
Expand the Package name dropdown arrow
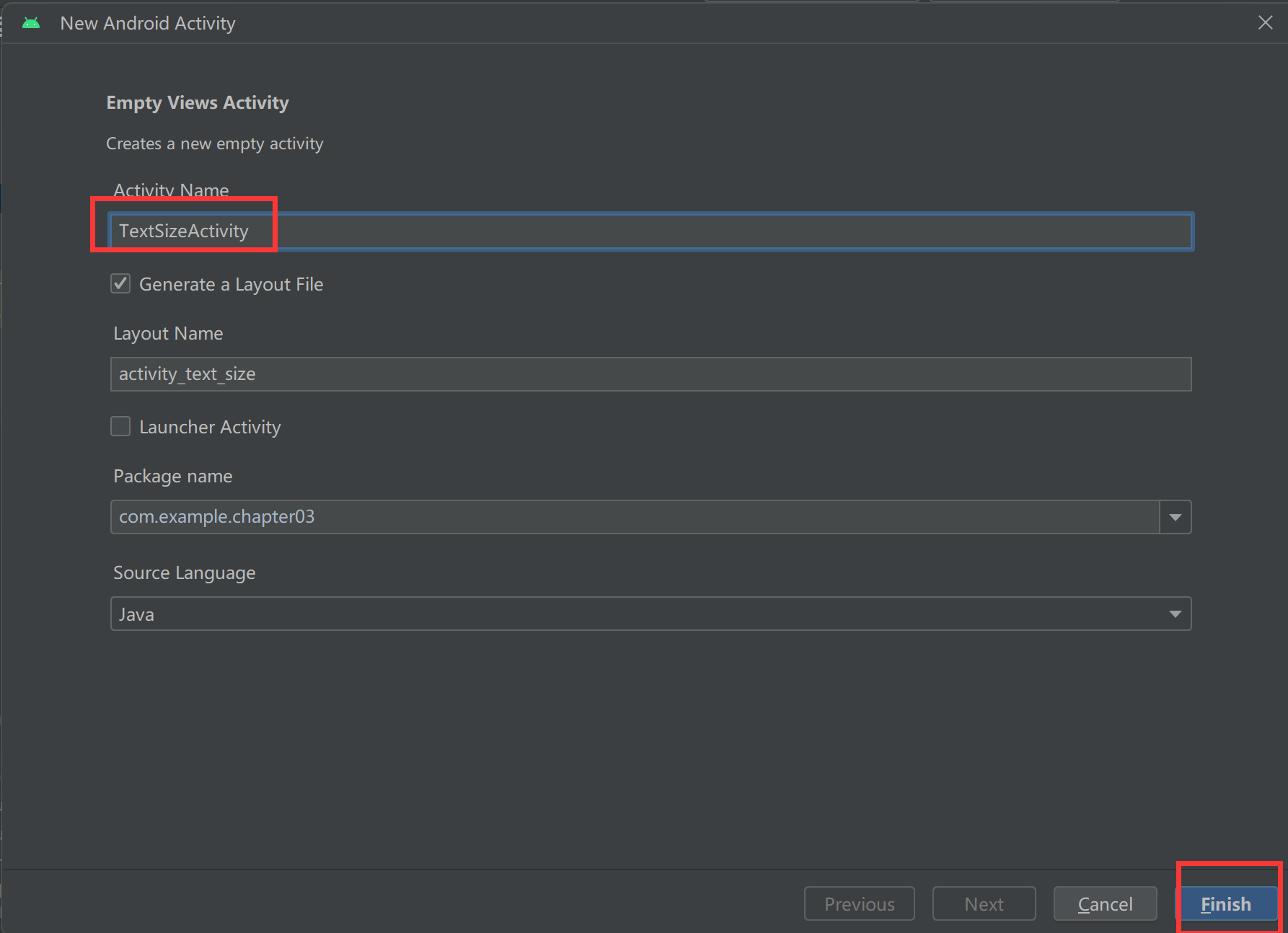1175,517
